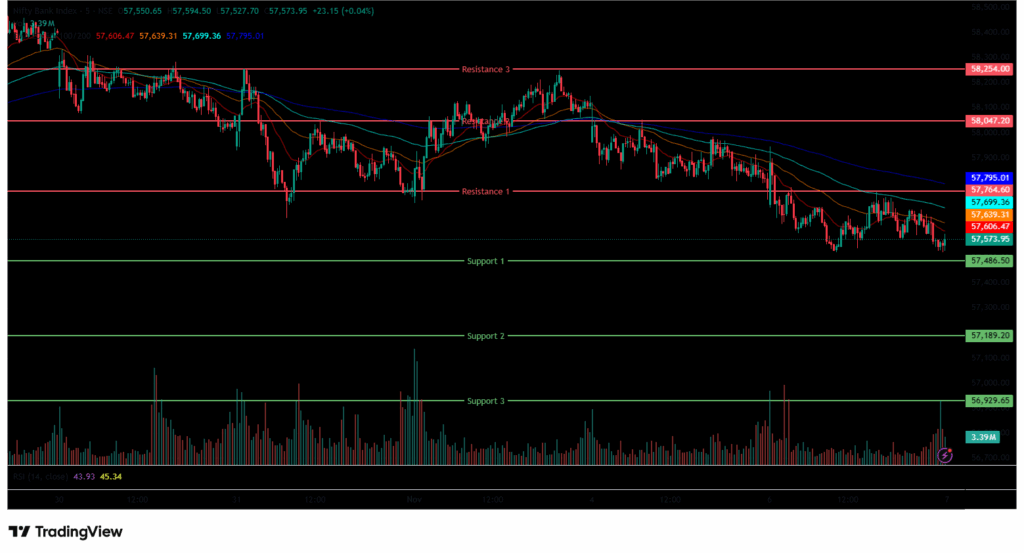
Task: Click the 57,764.60 resistance price tag
Action: point(989,190)
